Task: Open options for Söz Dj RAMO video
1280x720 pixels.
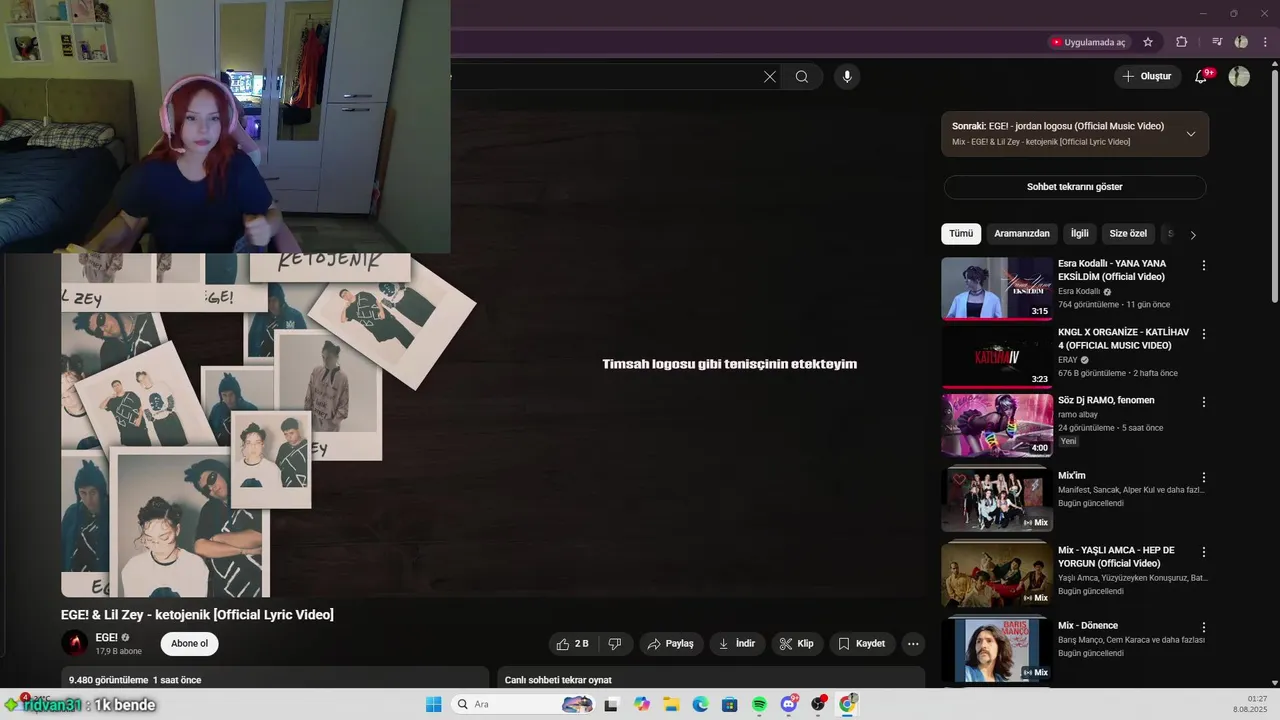Action: click(1204, 402)
